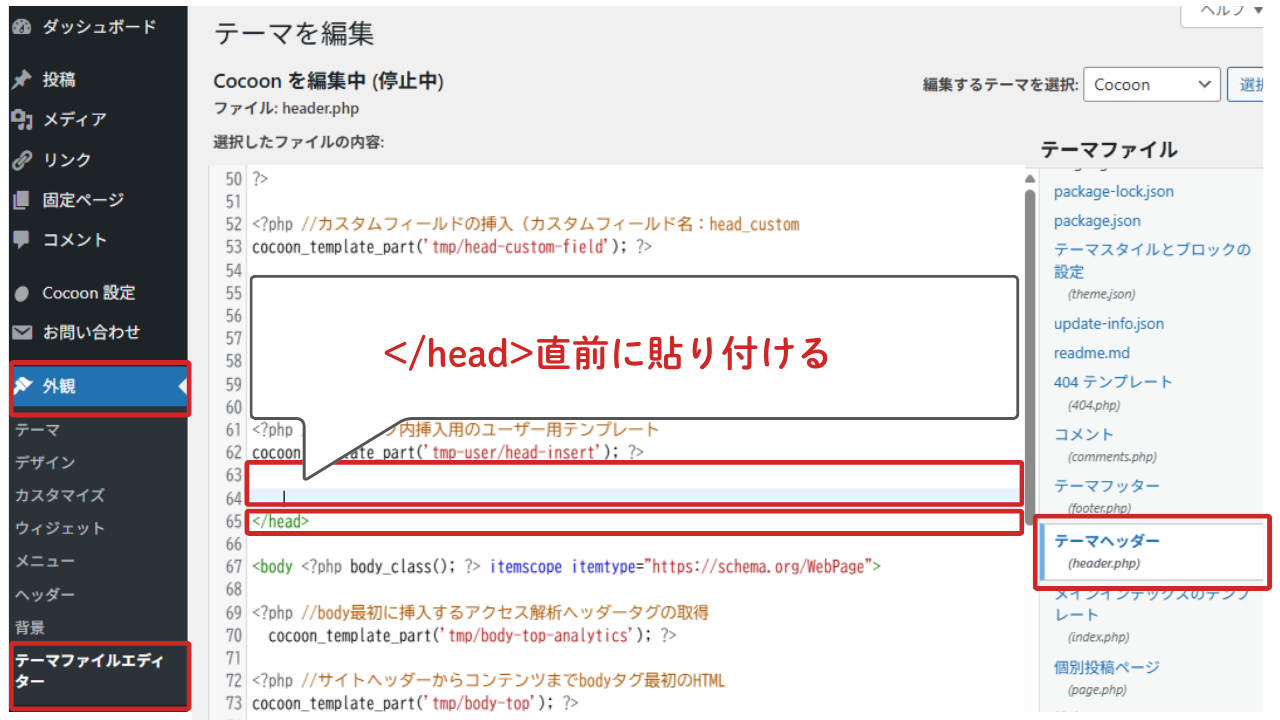Screen dimensions: 1280x720
Task: Click the Posts pushpin icon
Action: tap(21, 79)
